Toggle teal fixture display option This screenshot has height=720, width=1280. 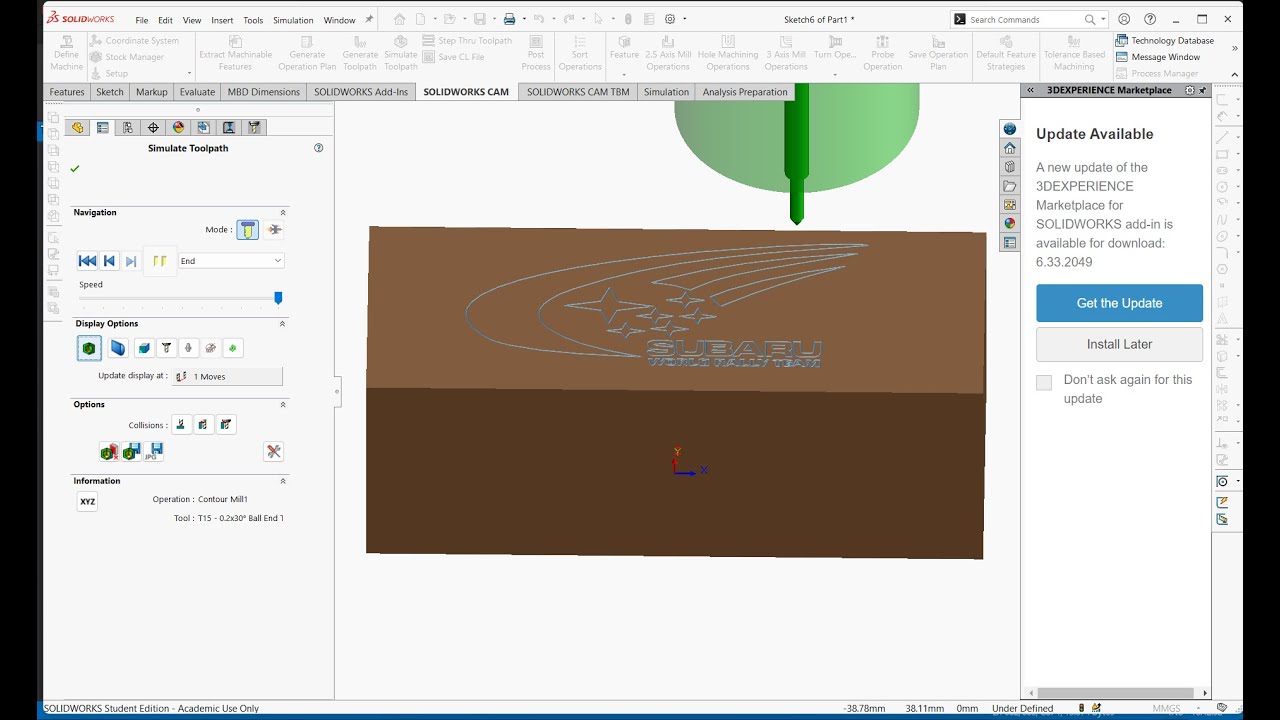(x=143, y=348)
